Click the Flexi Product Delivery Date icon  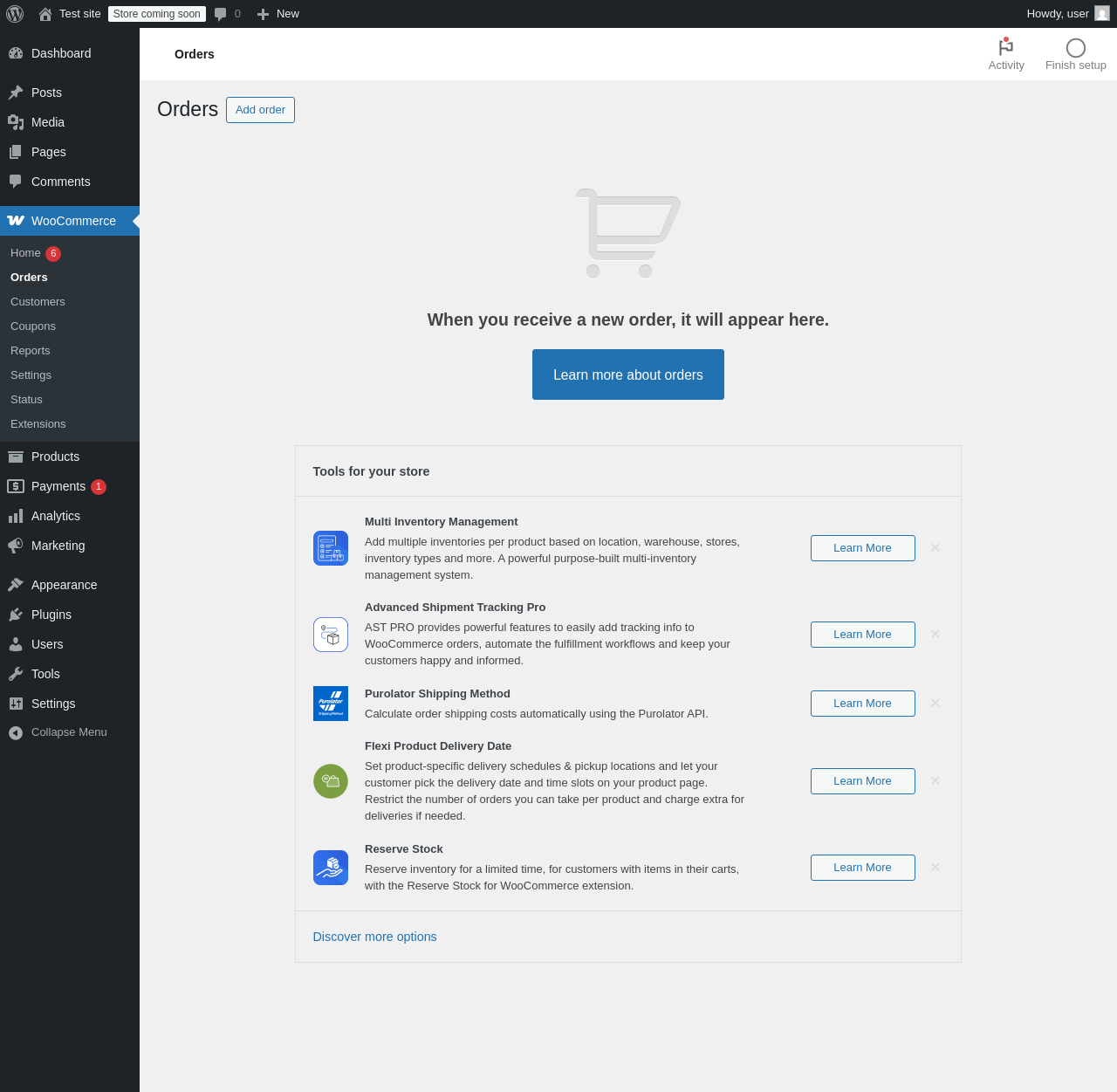pos(331,781)
